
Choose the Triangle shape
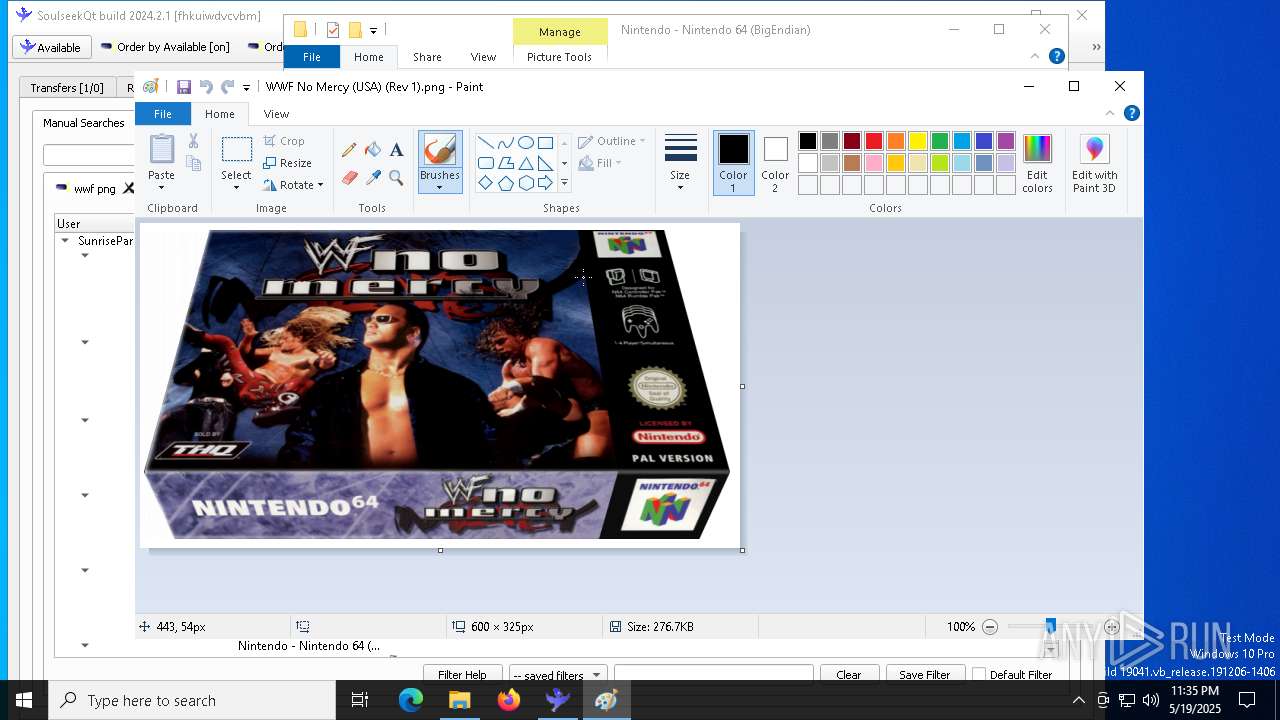(x=525, y=163)
